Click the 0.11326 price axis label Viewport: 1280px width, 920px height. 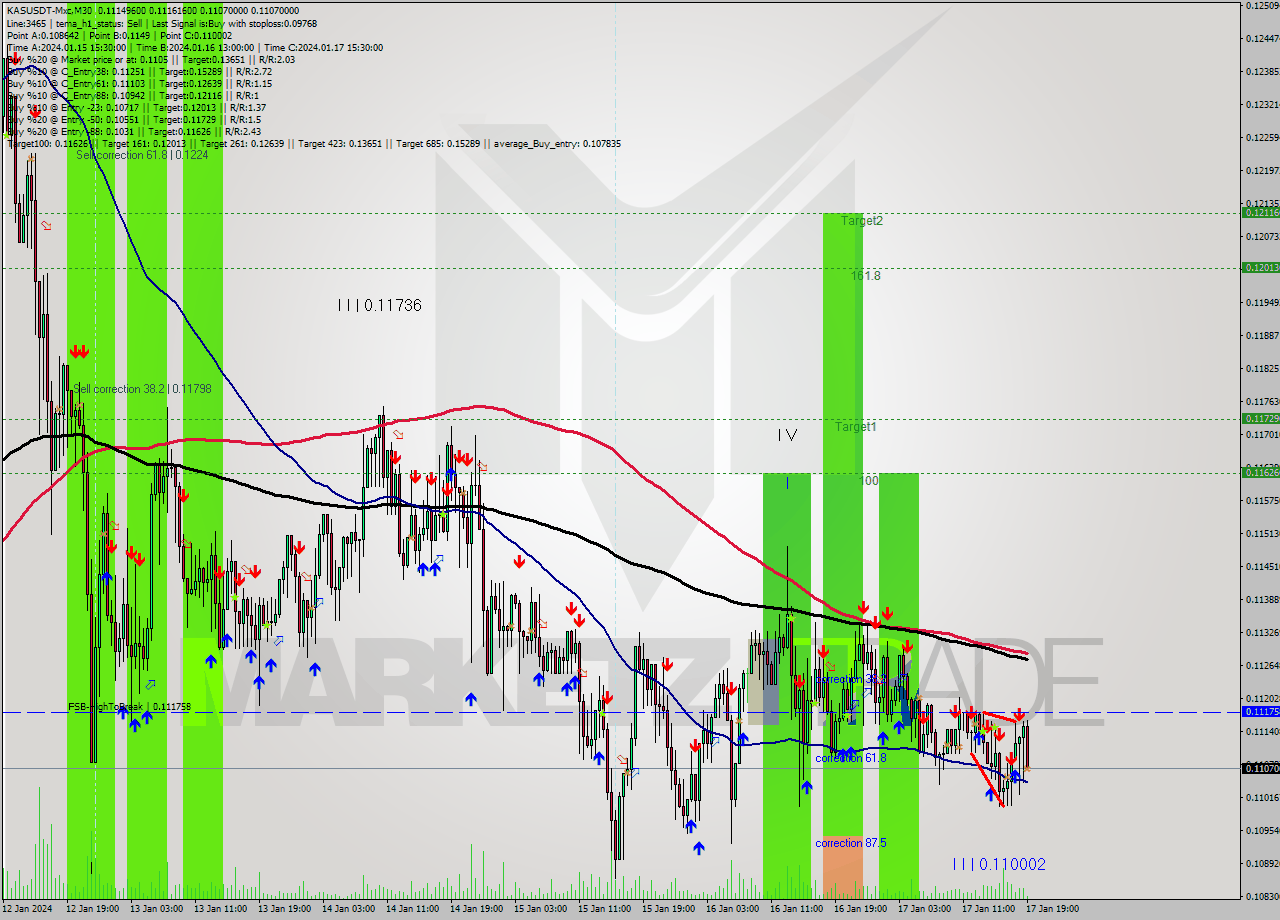[1262, 632]
